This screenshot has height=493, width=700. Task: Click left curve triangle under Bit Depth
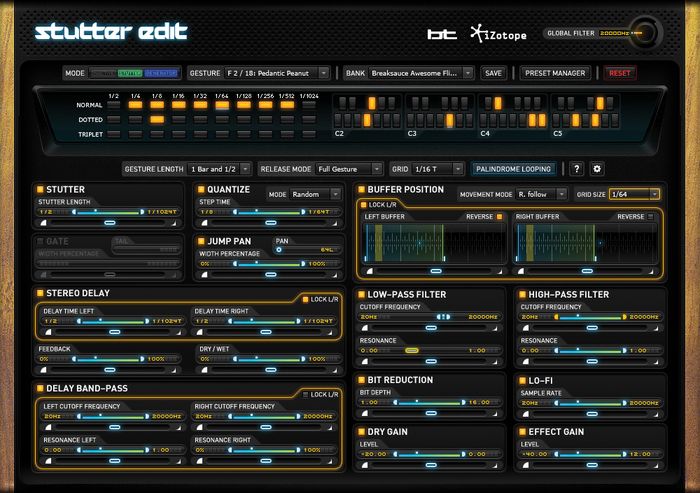click(x=365, y=413)
